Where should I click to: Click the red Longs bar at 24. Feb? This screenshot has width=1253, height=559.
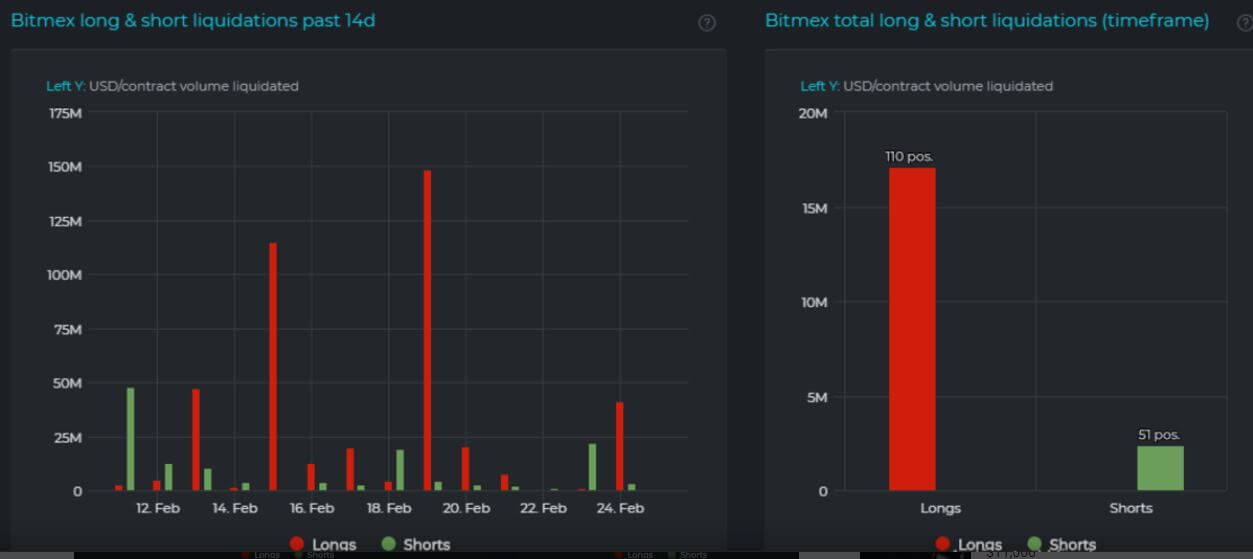coord(620,446)
